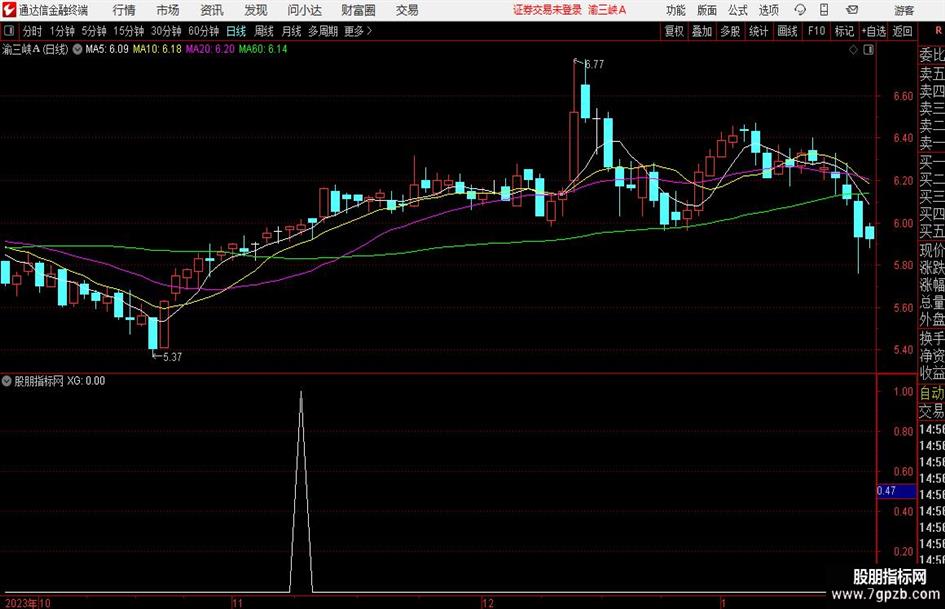
Task: Switch to 1分钟 period tab
Action: click(x=62, y=31)
